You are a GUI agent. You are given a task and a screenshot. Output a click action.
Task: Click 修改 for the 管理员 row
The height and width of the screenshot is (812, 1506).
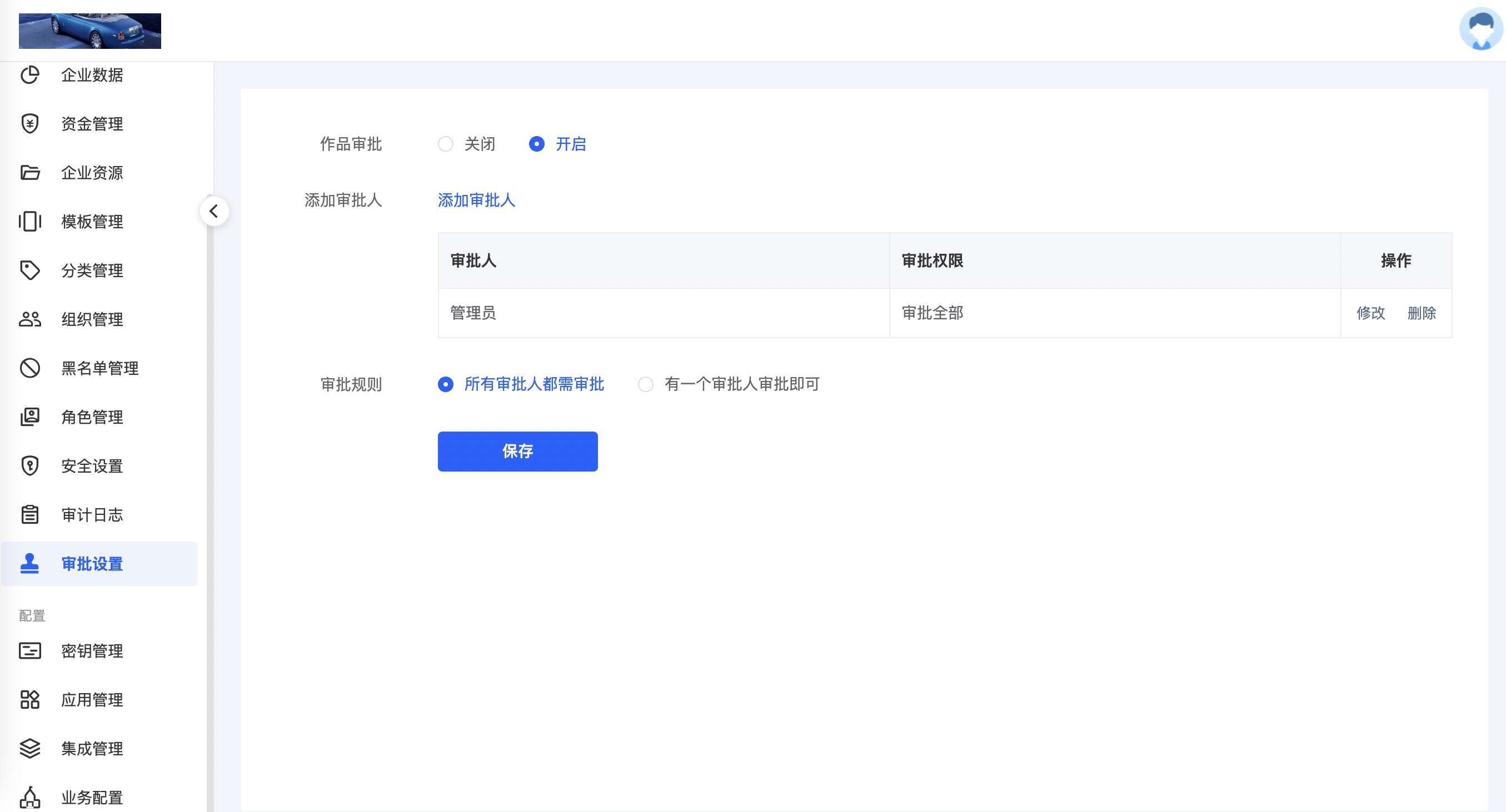tap(1370, 313)
